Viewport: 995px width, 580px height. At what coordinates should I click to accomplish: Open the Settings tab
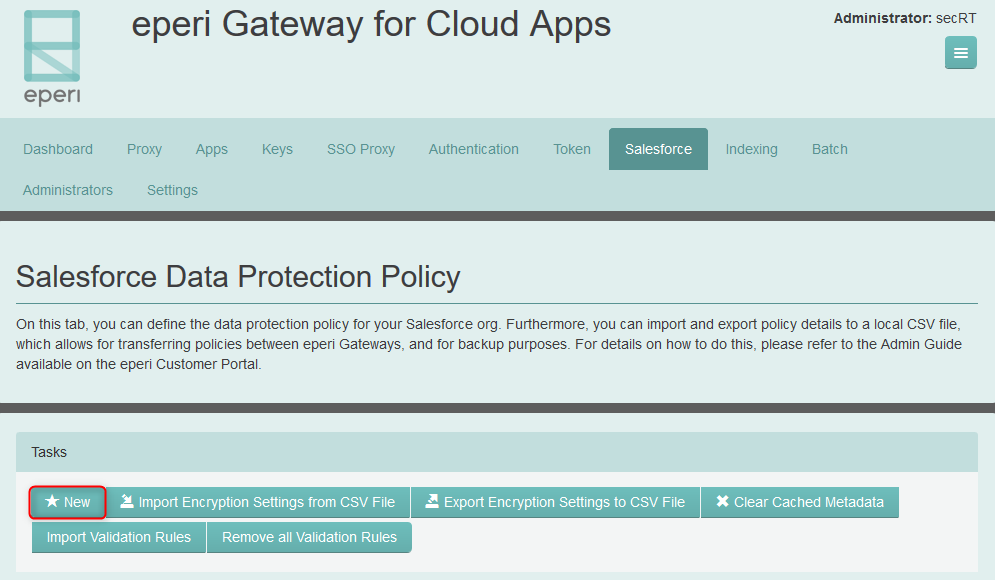point(172,190)
